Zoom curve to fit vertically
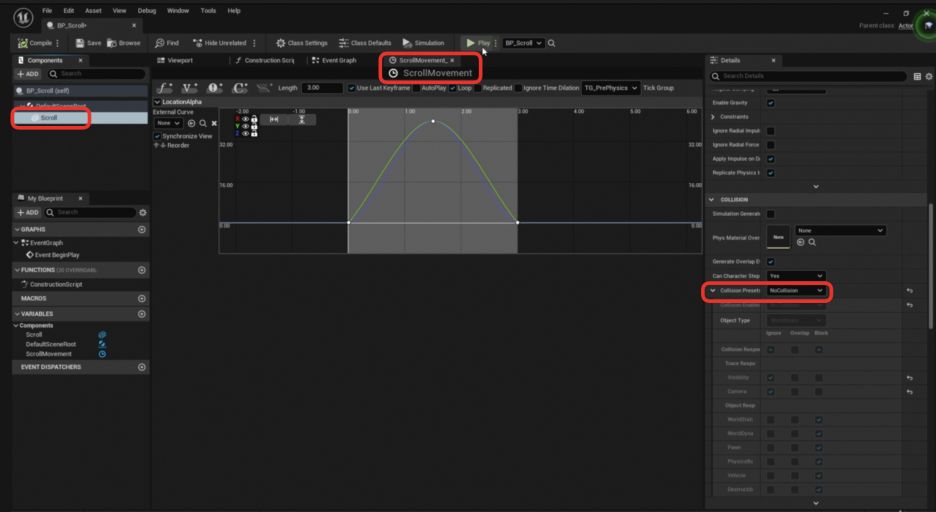 tap(301, 119)
